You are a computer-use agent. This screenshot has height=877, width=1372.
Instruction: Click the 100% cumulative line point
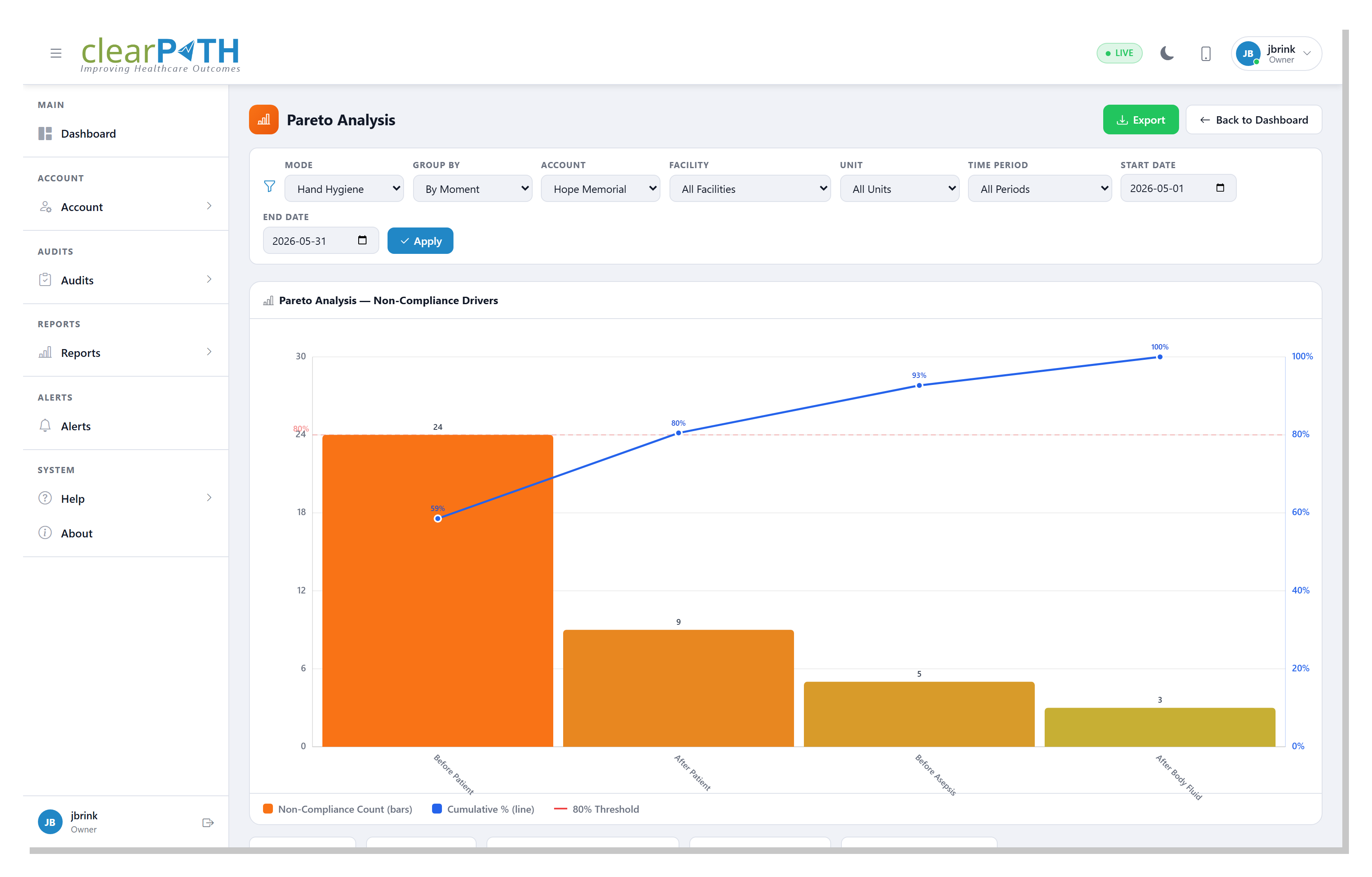coord(1159,357)
